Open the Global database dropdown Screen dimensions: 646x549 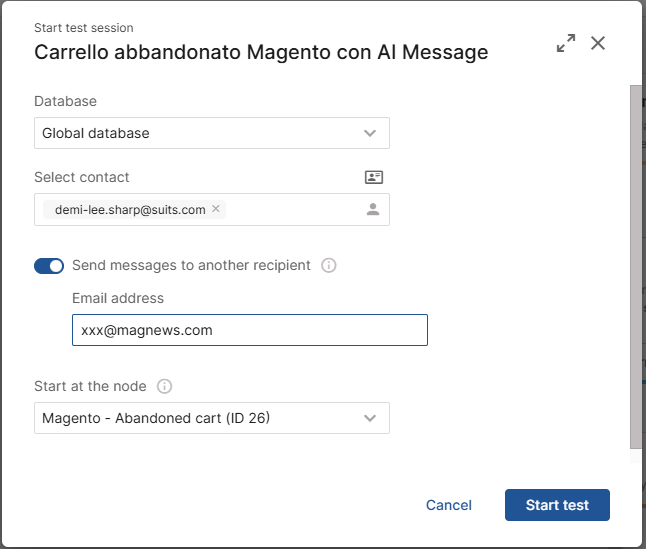point(212,133)
